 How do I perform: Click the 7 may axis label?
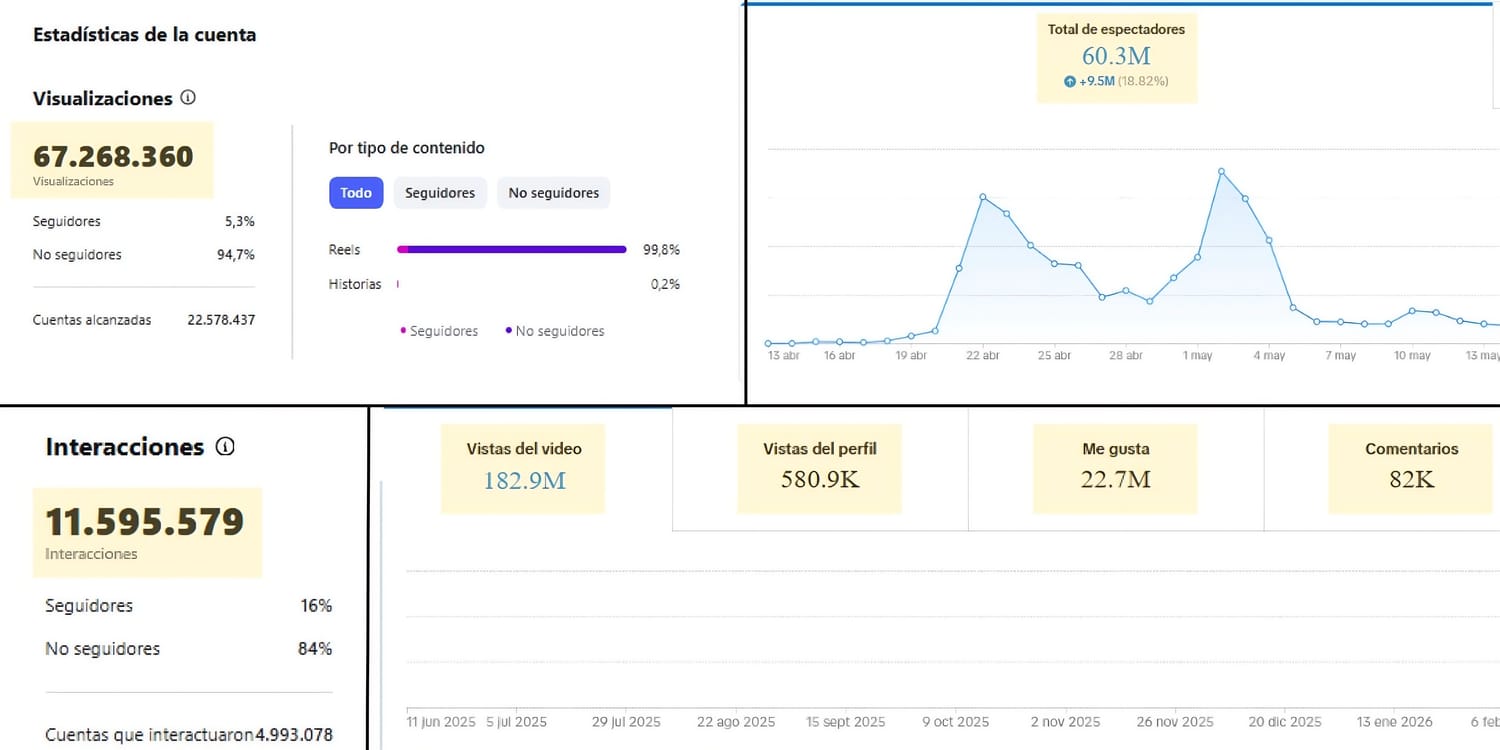pos(1340,355)
